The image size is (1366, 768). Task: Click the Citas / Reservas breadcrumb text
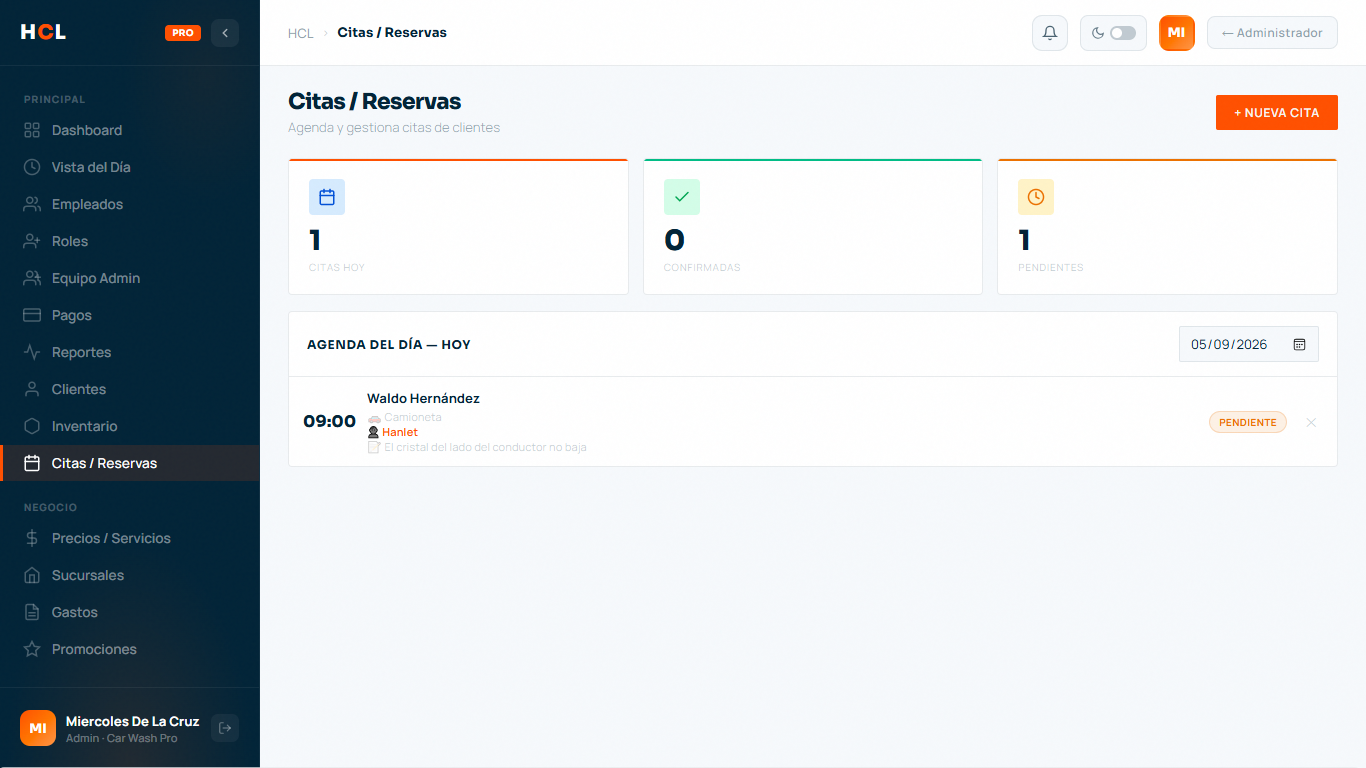(x=392, y=33)
